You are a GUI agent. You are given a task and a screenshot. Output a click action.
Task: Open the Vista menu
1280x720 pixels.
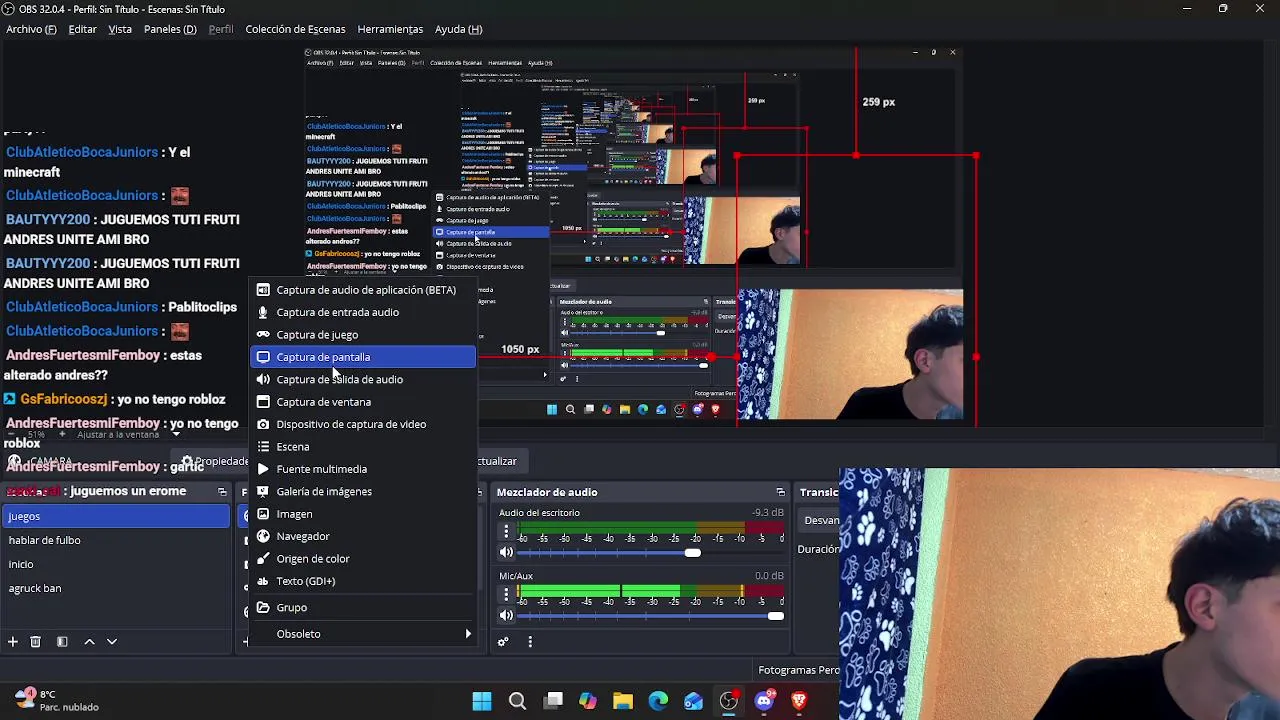(120, 29)
